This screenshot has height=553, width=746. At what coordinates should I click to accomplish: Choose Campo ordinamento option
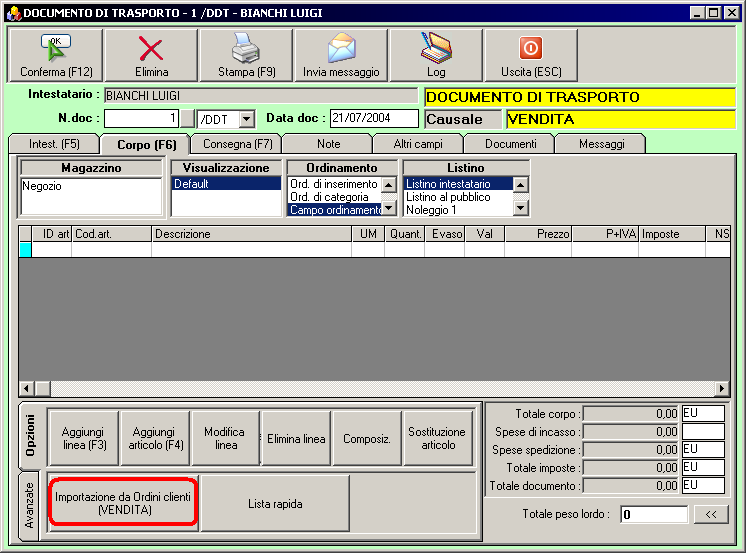334,209
